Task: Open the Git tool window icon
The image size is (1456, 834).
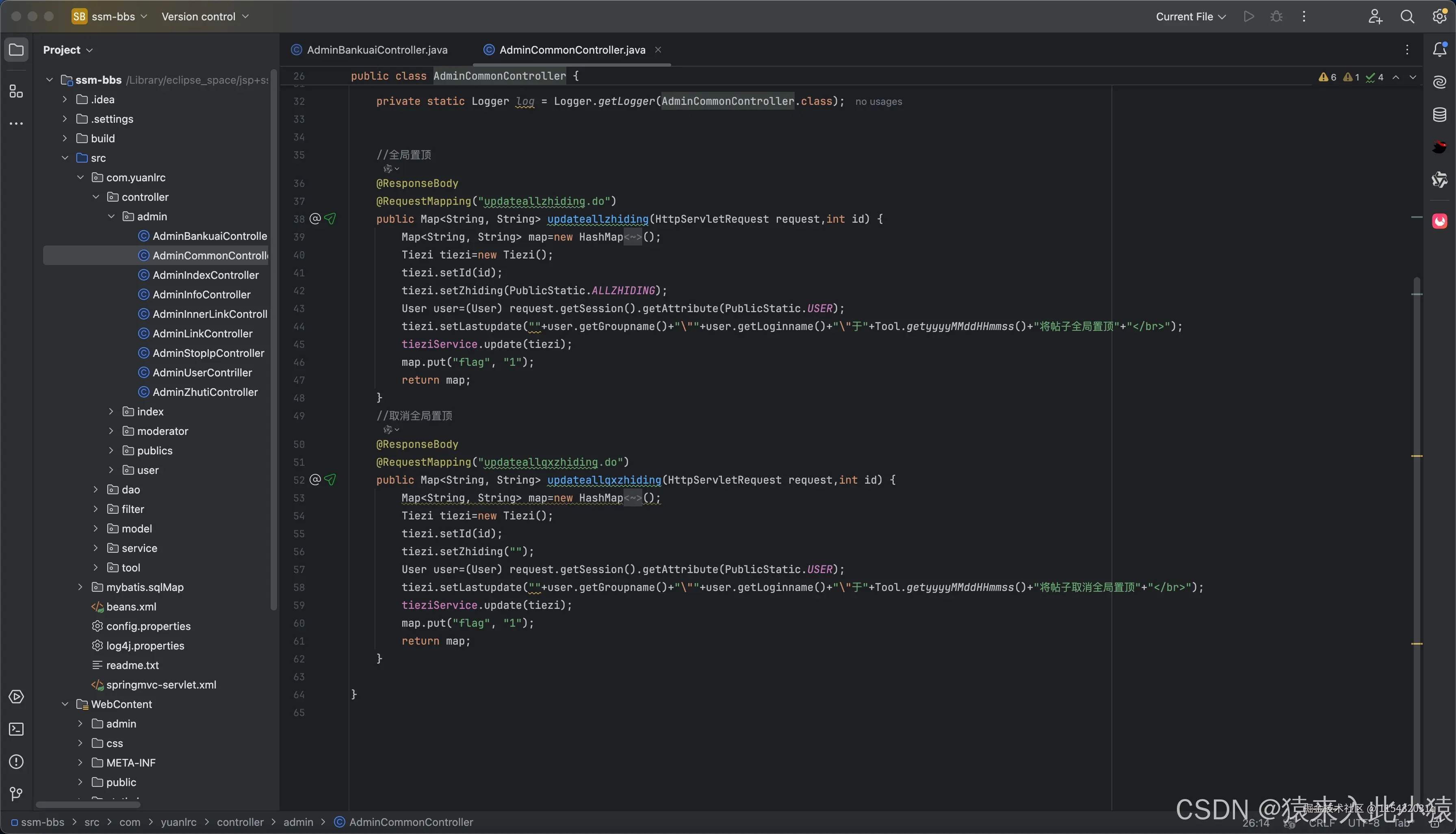Action: point(16,794)
